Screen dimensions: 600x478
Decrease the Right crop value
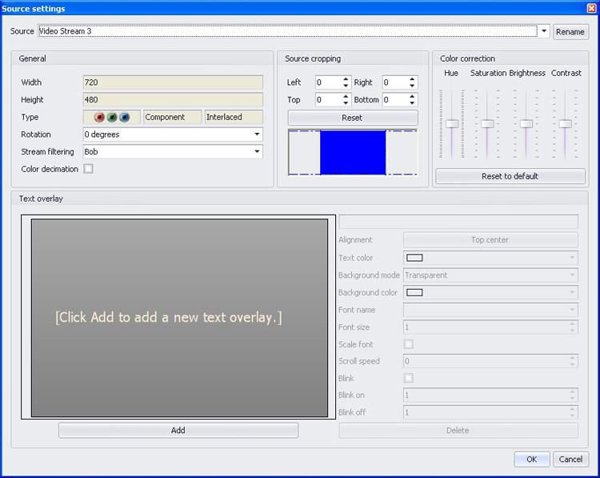(x=412, y=86)
